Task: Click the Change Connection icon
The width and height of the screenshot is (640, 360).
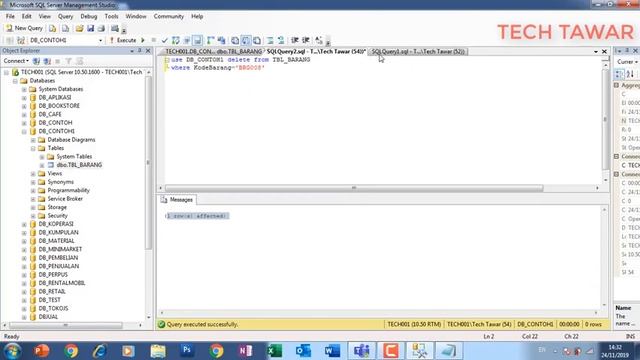Action: tap(21, 40)
